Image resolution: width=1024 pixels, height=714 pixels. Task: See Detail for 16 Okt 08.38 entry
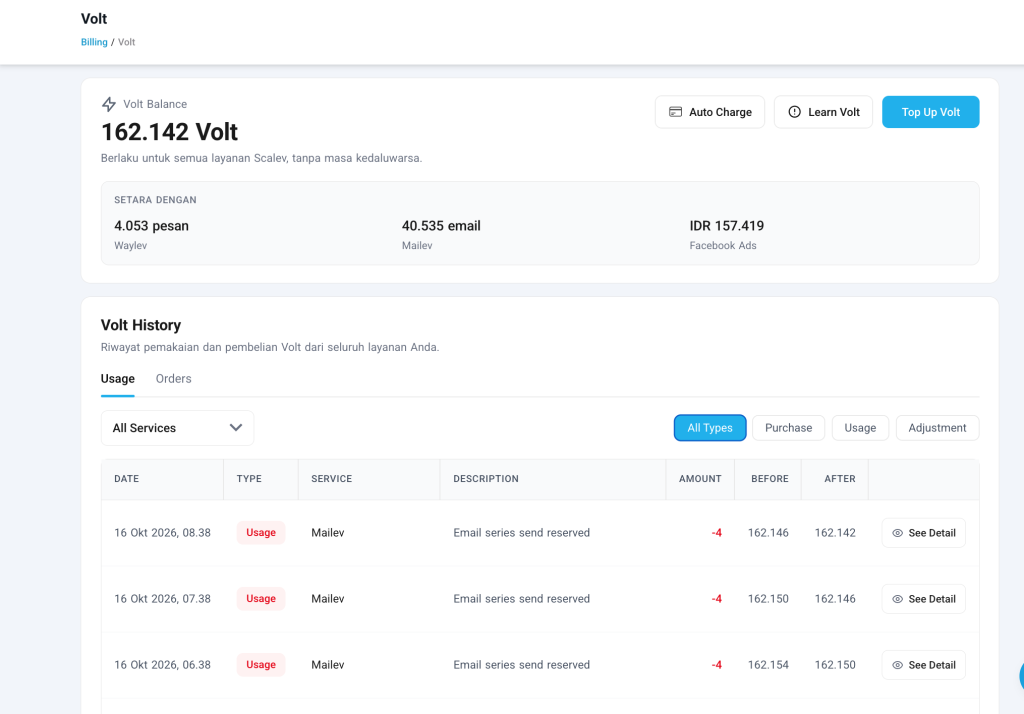click(x=923, y=533)
